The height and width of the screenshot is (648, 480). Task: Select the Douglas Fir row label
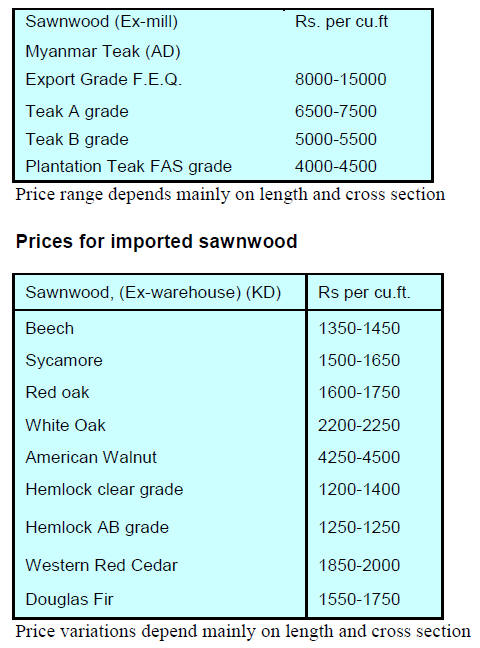point(69,600)
